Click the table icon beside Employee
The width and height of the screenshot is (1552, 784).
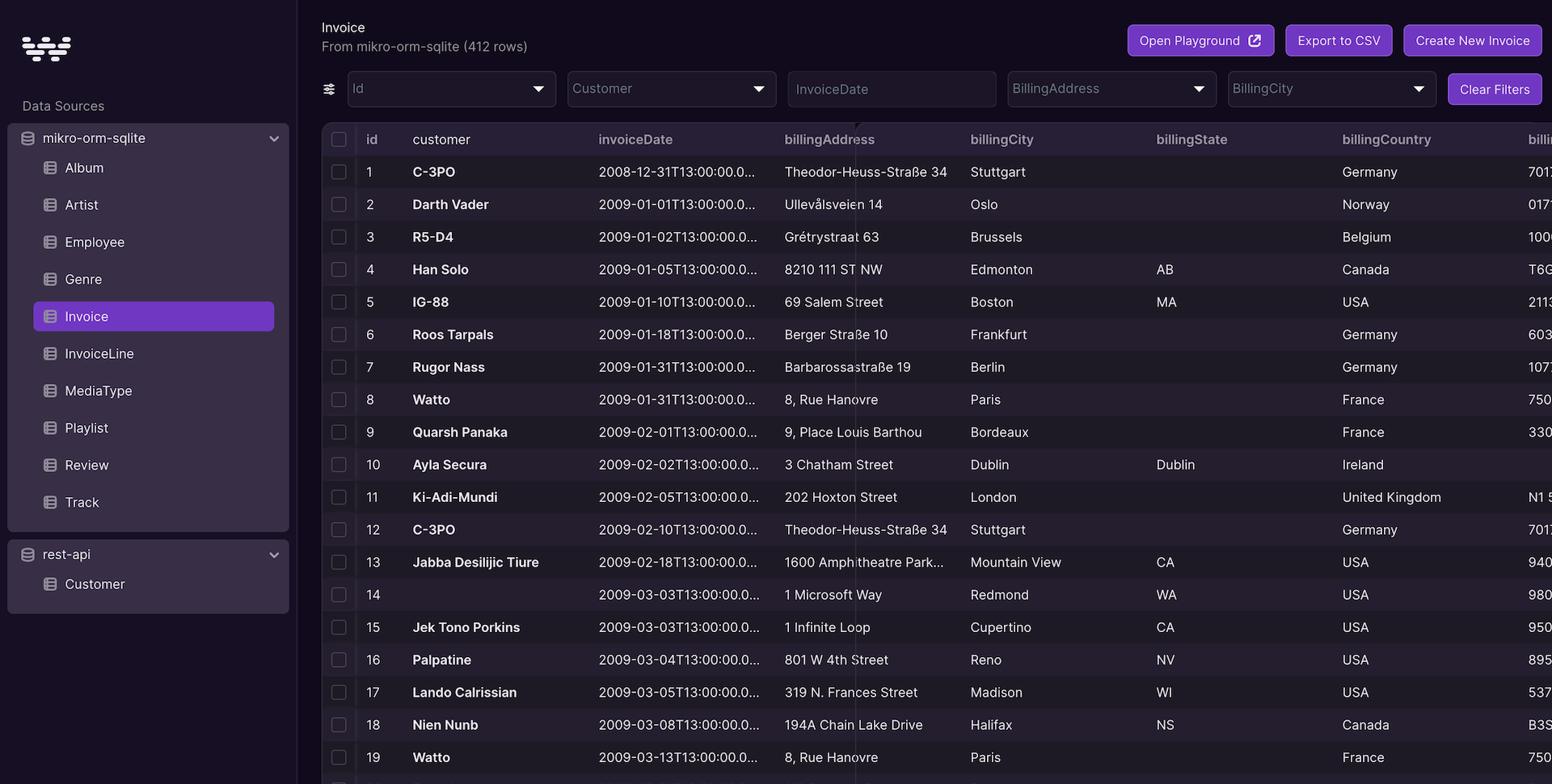pos(50,242)
